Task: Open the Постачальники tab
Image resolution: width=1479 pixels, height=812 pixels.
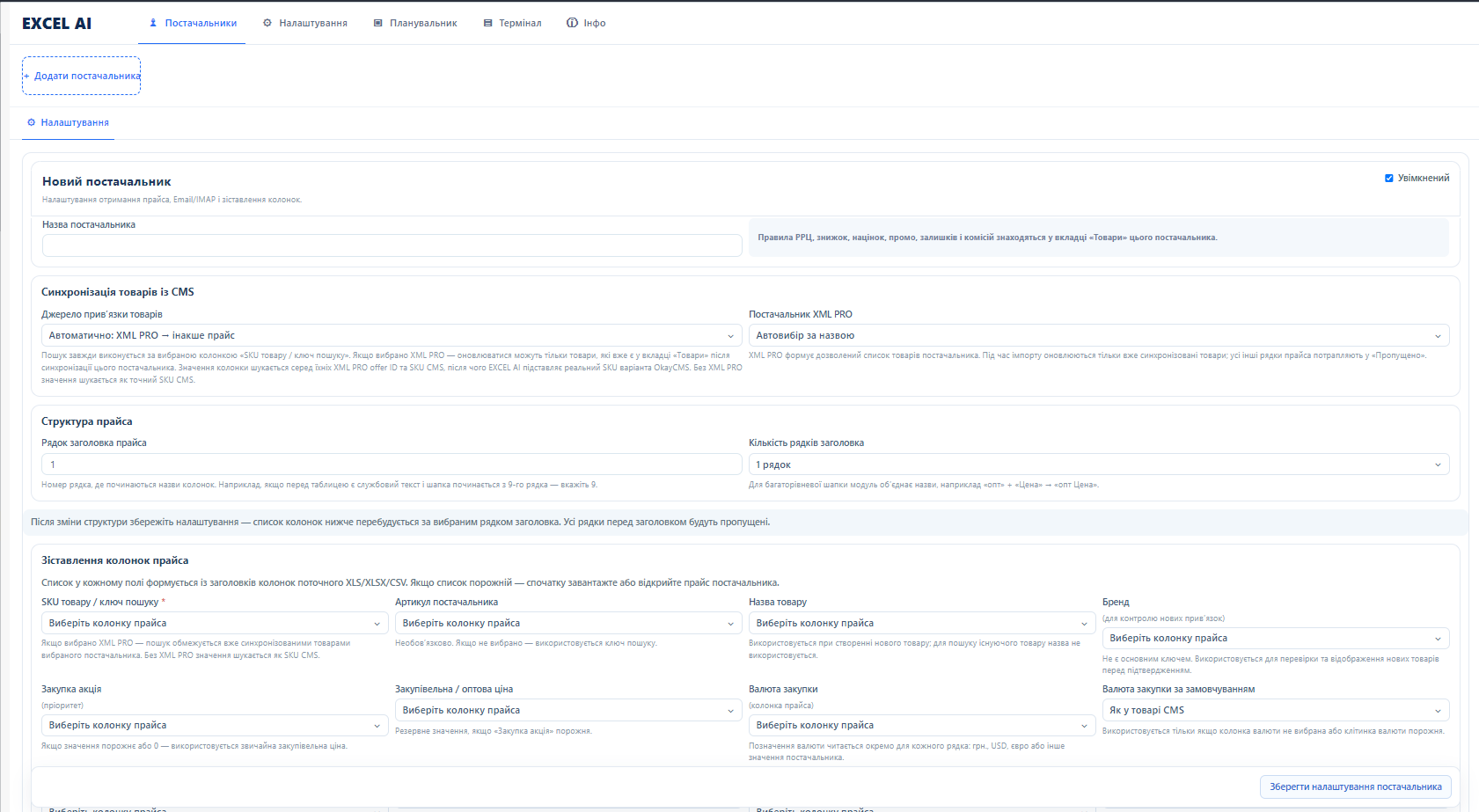Action: (x=192, y=23)
